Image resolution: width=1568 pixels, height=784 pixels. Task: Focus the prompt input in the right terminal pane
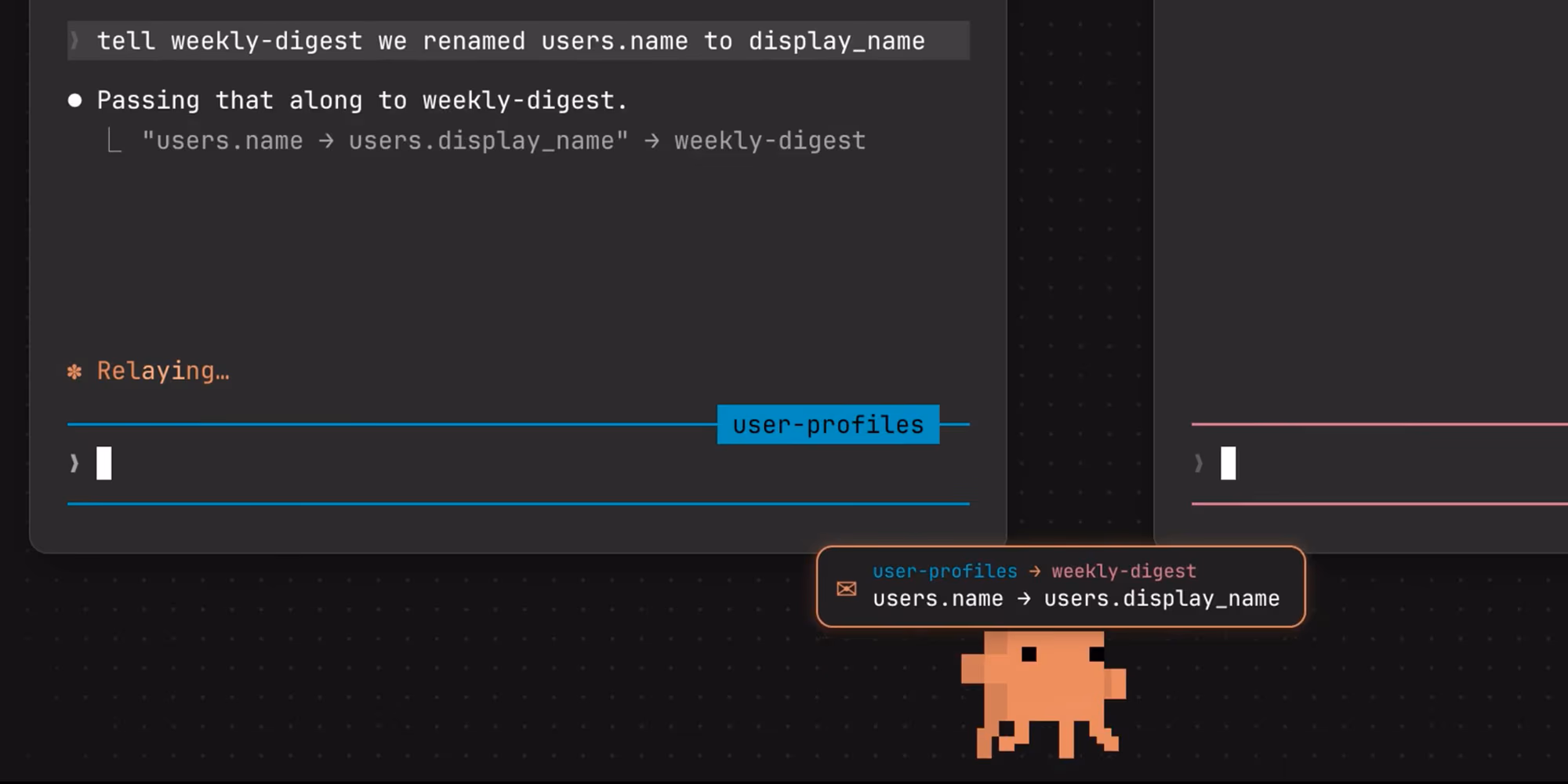click(x=1380, y=463)
